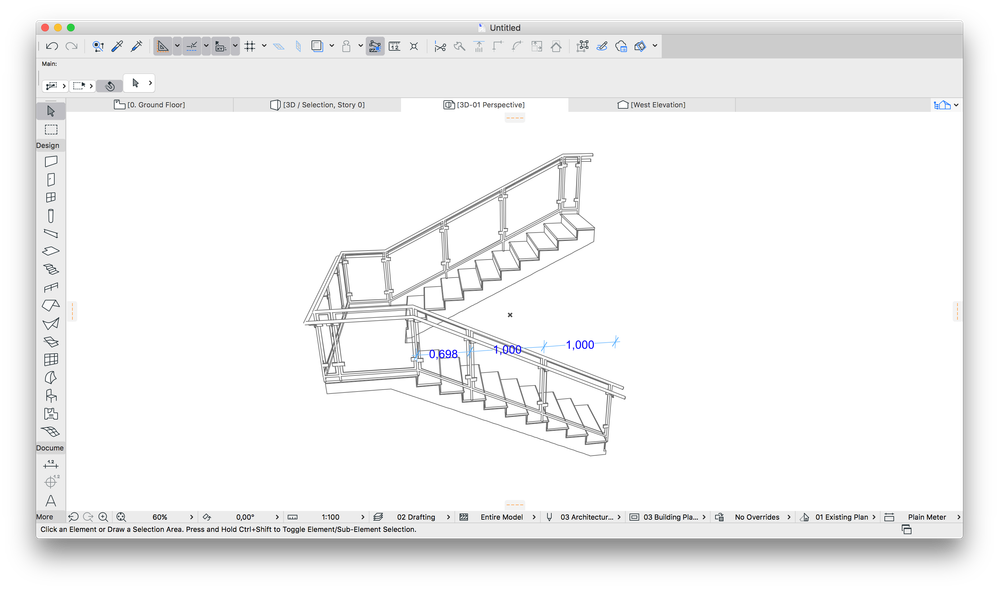This screenshot has width=999, height=590.
Task: Click the 0,00° orientation value
Action: click(245, 517)
